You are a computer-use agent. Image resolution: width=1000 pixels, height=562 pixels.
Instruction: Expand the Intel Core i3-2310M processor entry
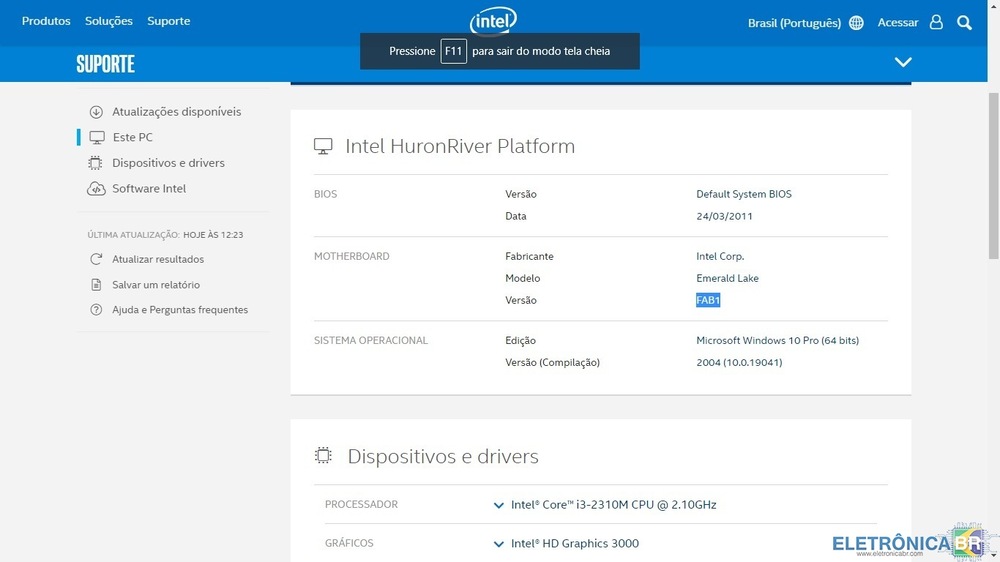coord(499,505)
